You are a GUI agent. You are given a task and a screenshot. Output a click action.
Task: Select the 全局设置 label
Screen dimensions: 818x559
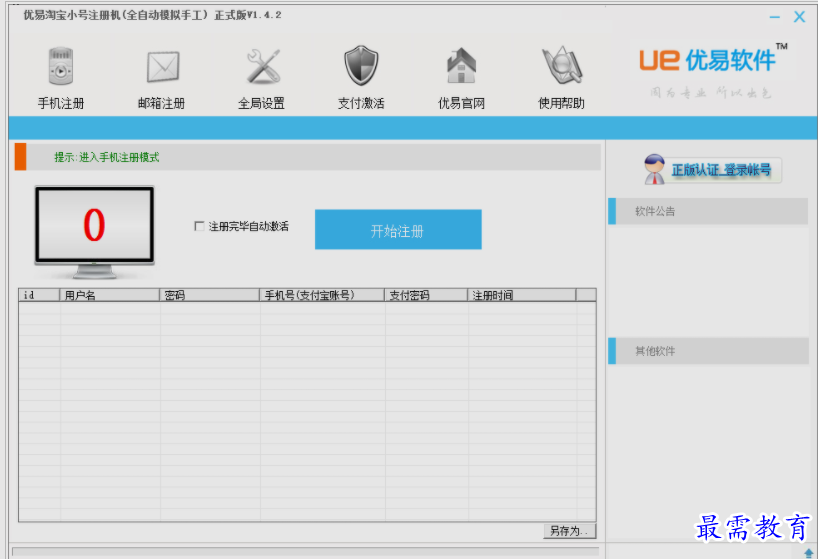coord(261,103)
